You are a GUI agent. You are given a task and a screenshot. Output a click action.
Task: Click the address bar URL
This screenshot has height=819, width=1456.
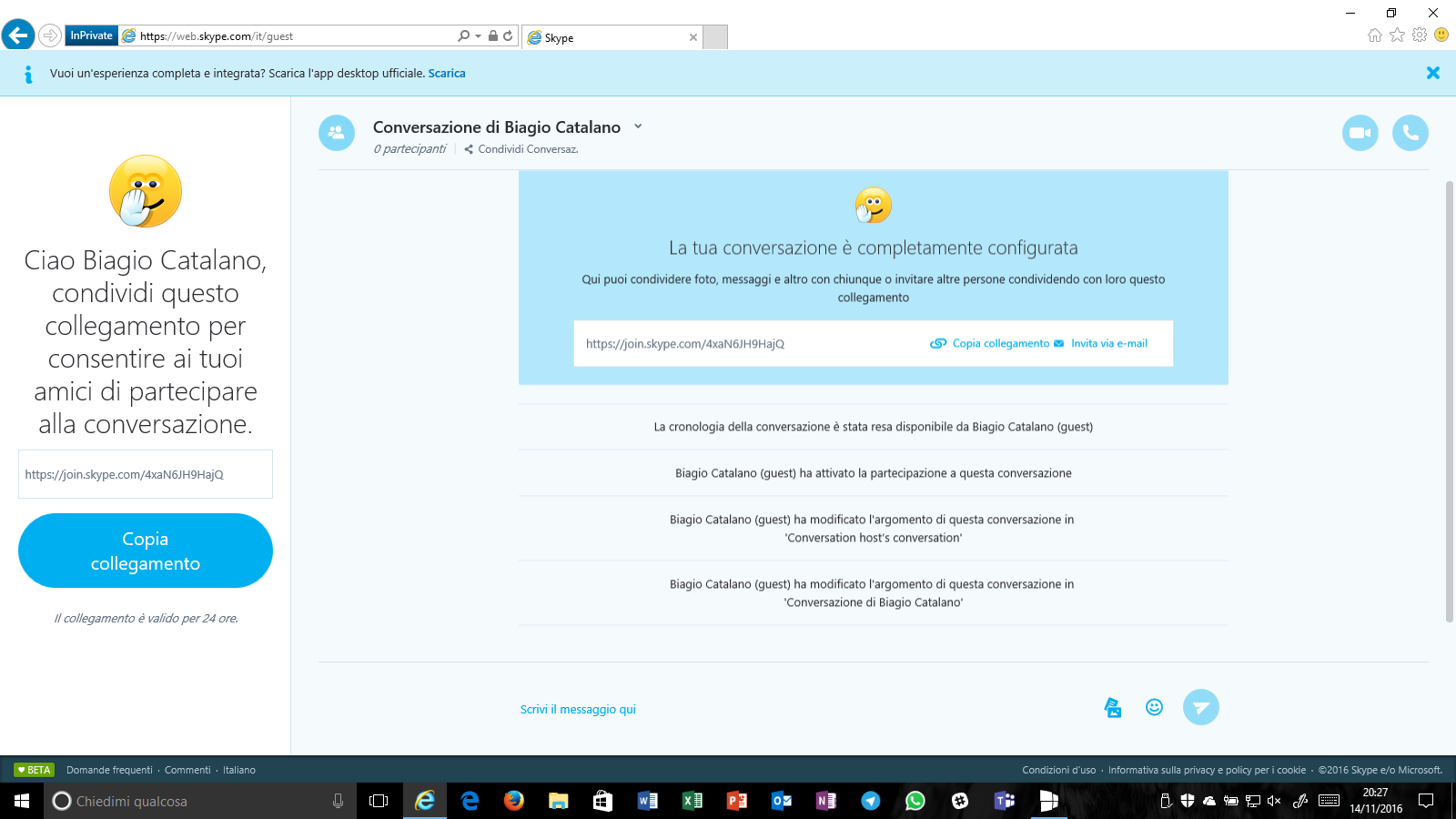(217, 36)
